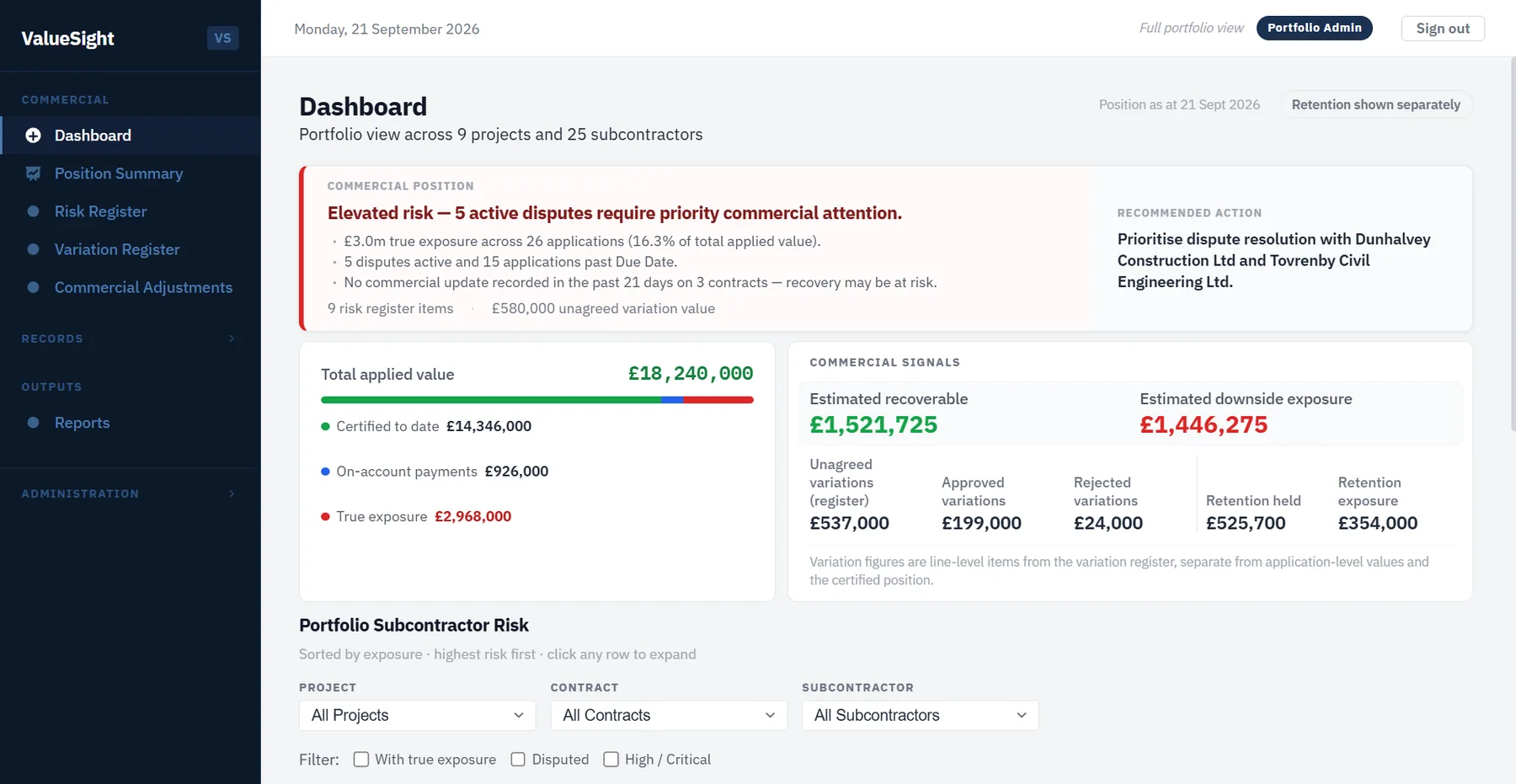
Task: Click the Unagreed variations £537,000 value
Action: point(849,523)
